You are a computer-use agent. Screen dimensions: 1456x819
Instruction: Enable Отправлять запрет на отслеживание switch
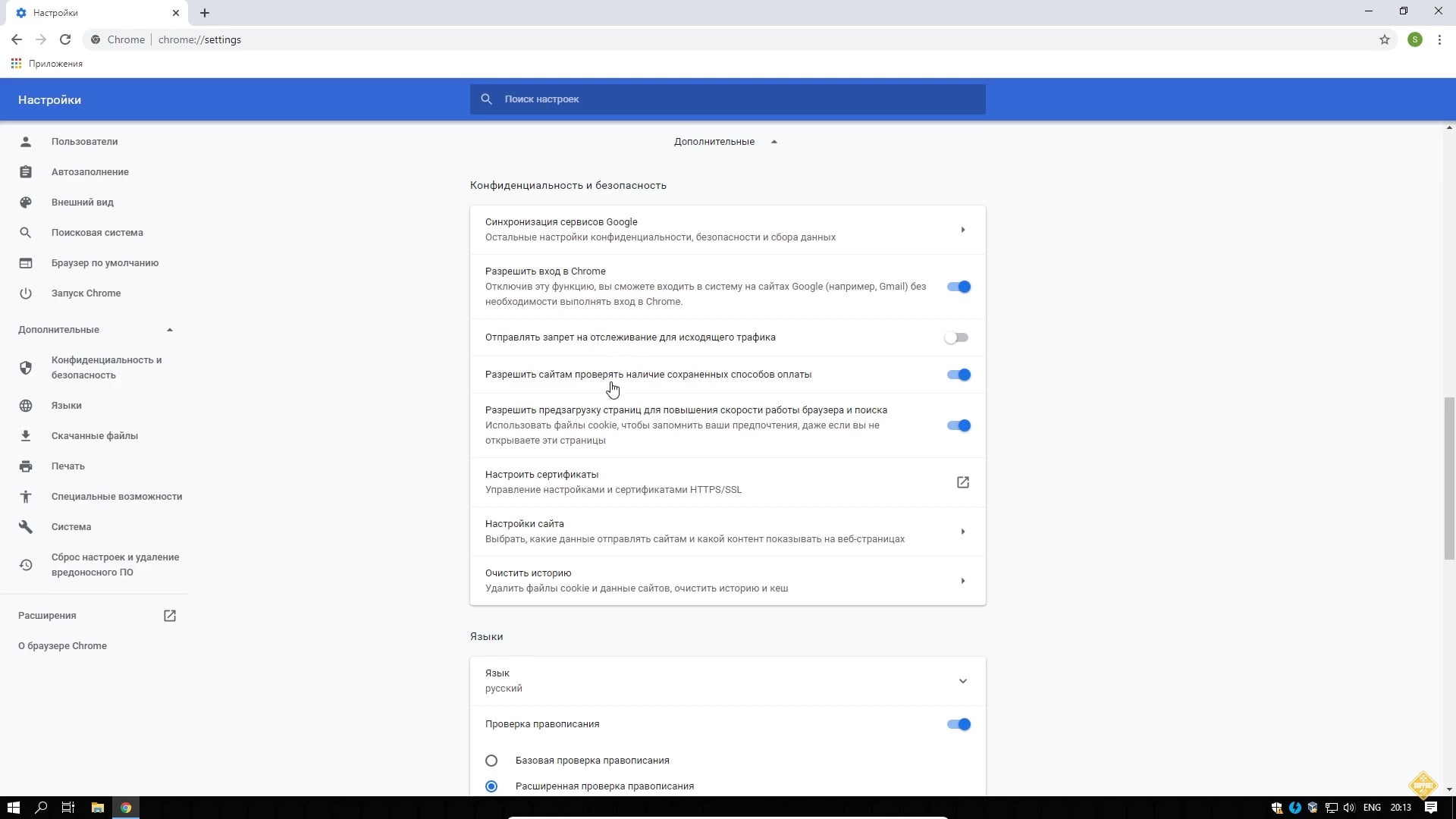957,337
